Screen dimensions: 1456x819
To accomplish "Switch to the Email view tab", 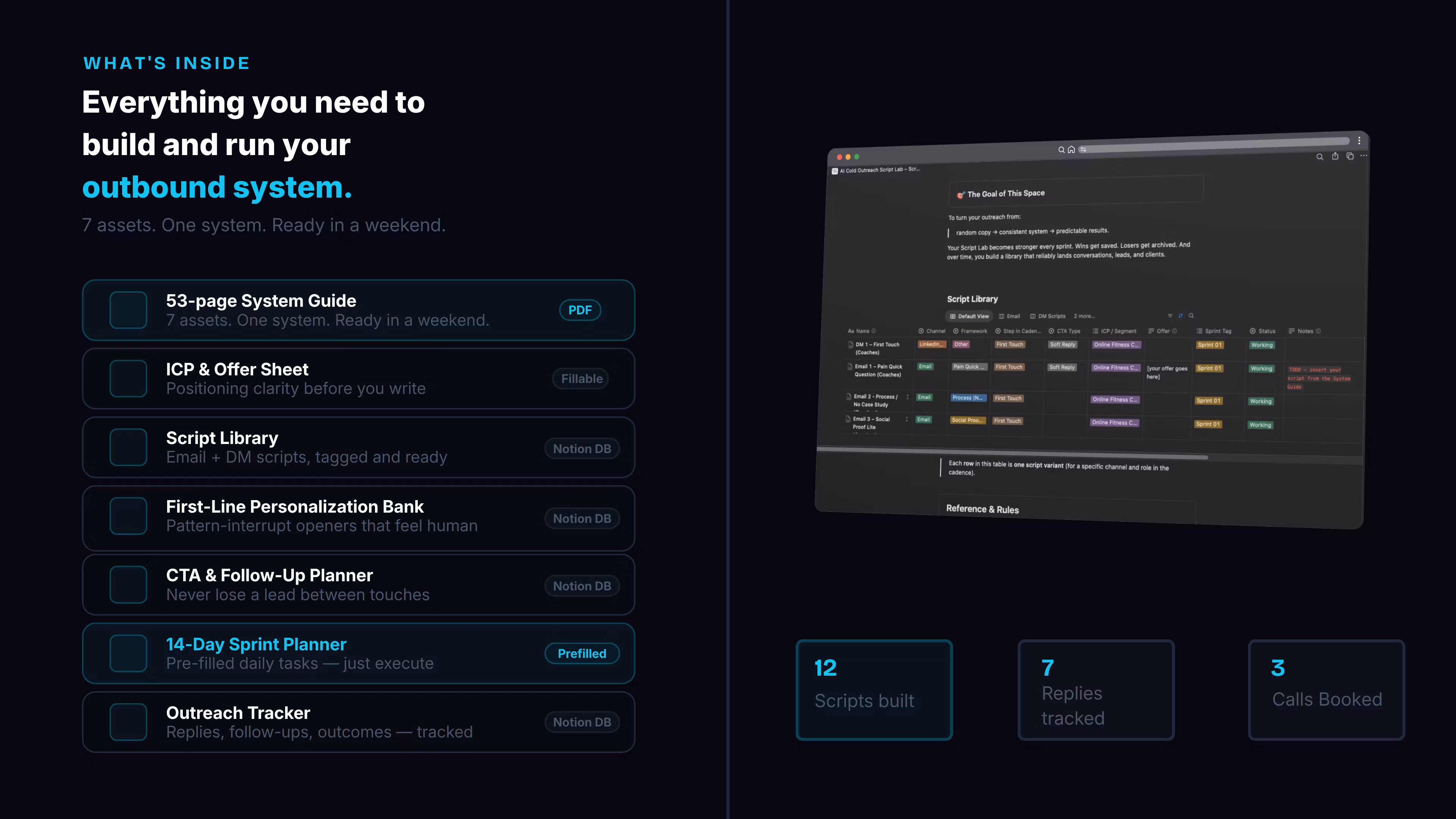I will click(x=1009, y=317).
